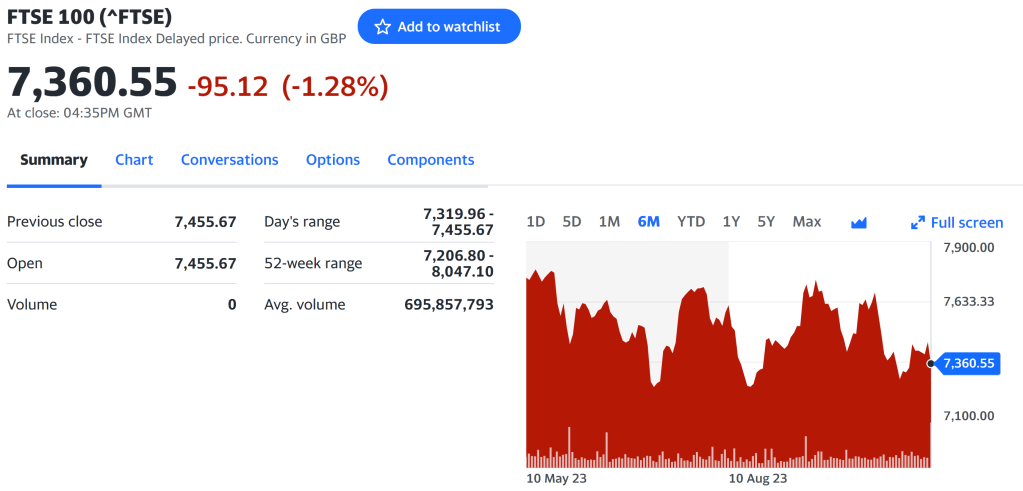The image size is (1023, 491).
Task: Choose the 1M time range
Action: tap(609, 222)
